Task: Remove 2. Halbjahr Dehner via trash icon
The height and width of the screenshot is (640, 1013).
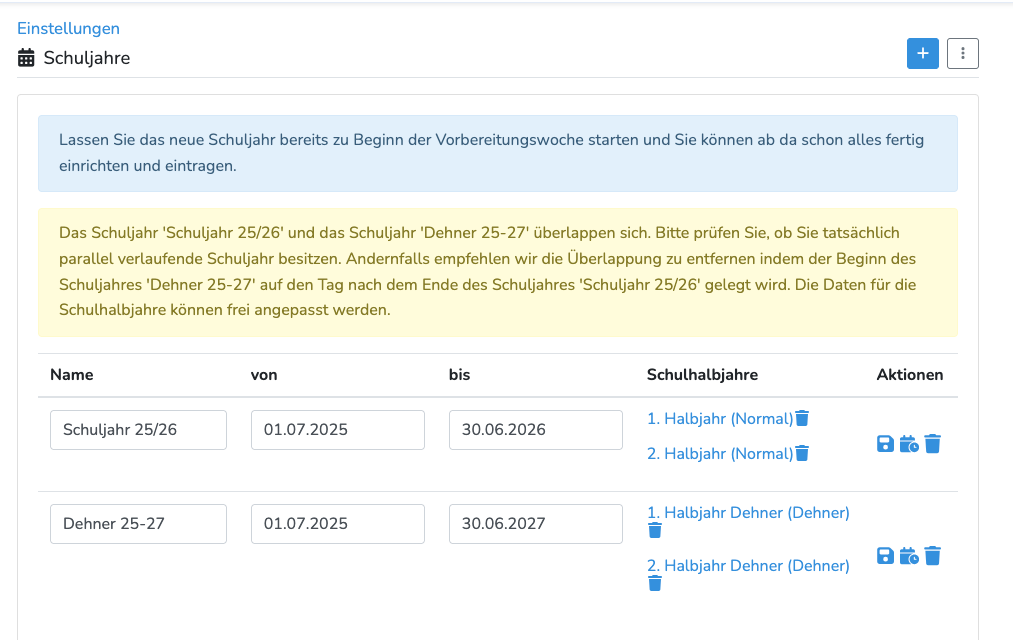Action: [x=655, y=583]
